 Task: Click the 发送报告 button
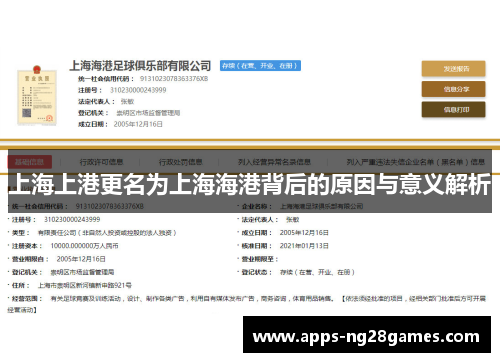click(x=453, y=69)
